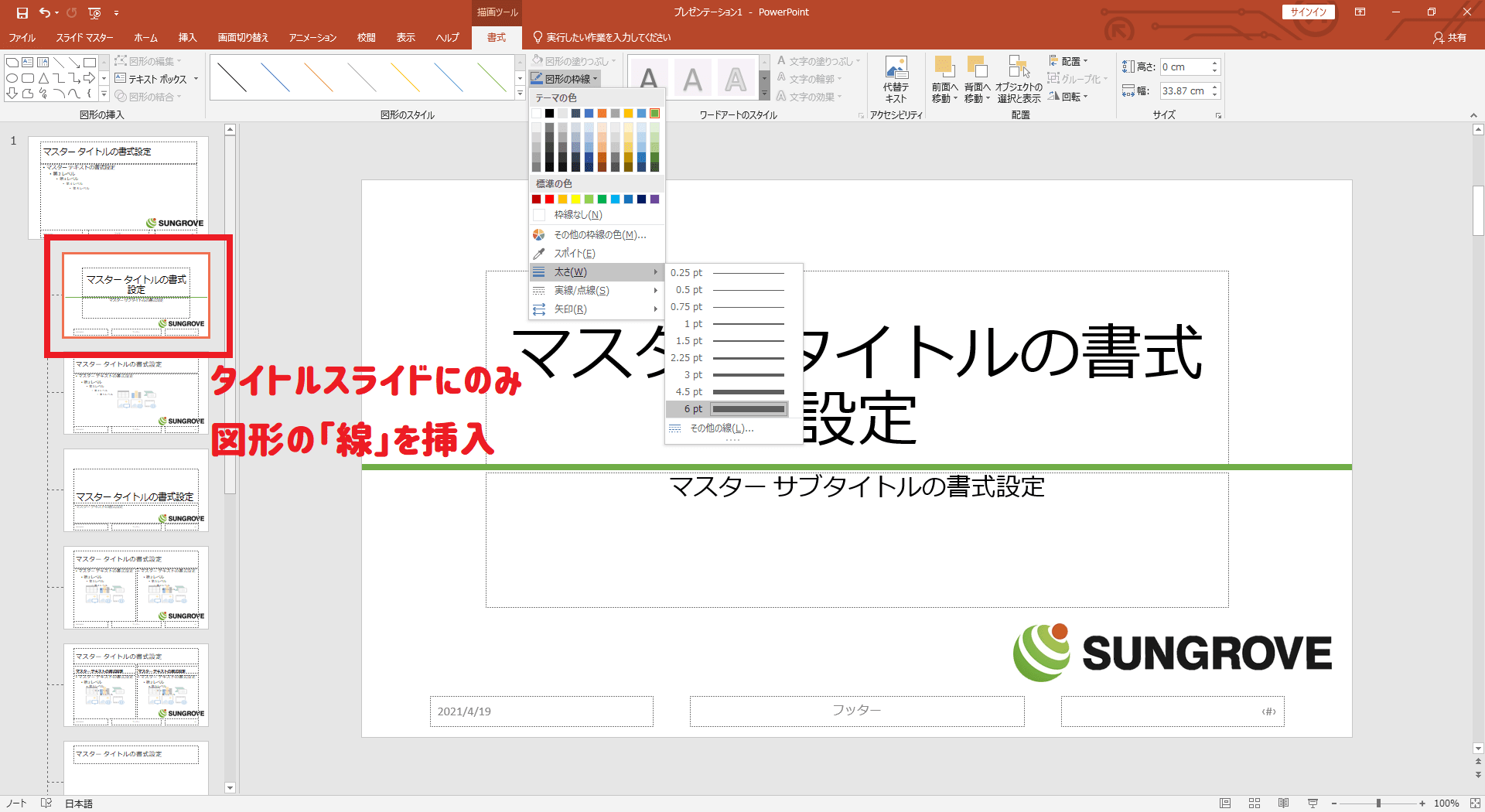This screenshot has width=1485, height=812.
Task: Click the Save icon in quick access toolbar
Action: [x=22, y=12]
